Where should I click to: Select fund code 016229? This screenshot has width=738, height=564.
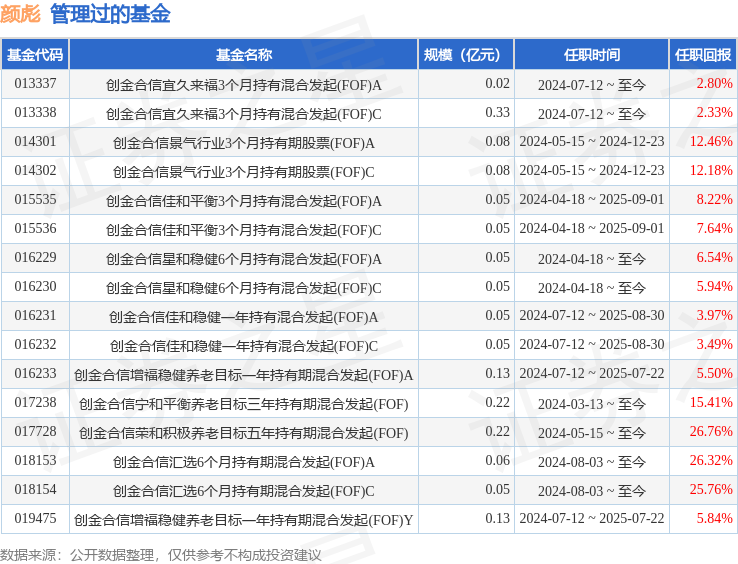[35, 258]
